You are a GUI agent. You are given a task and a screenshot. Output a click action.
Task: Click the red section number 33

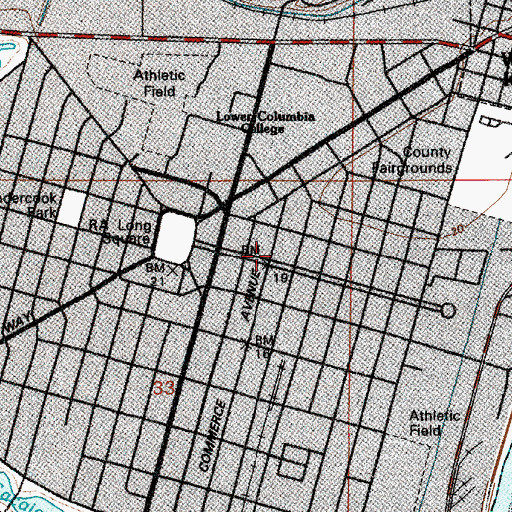(x=164, y=388)
